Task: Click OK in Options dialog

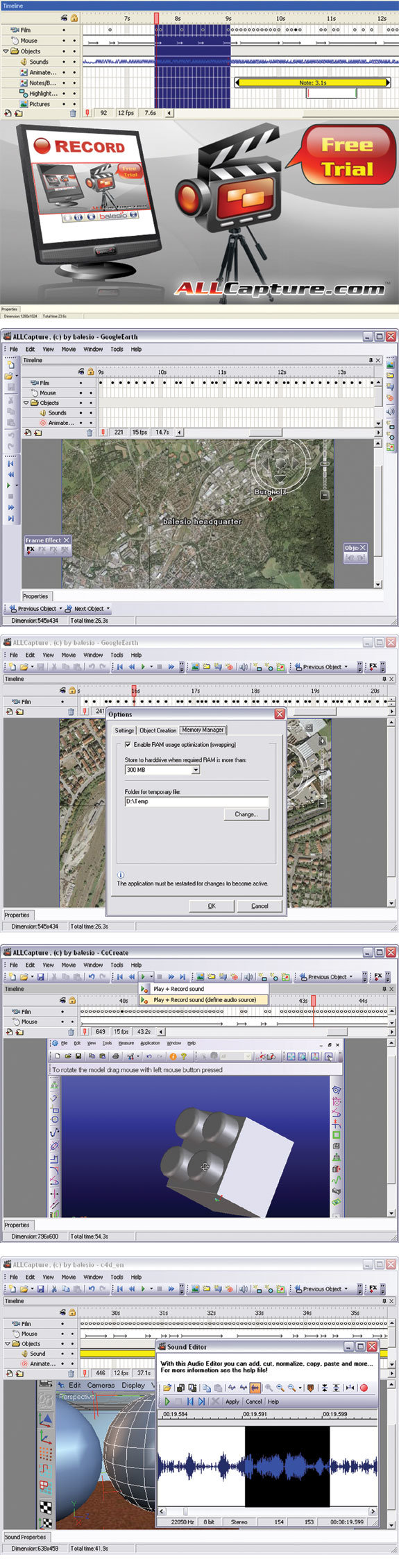Action: coord(212,906)
